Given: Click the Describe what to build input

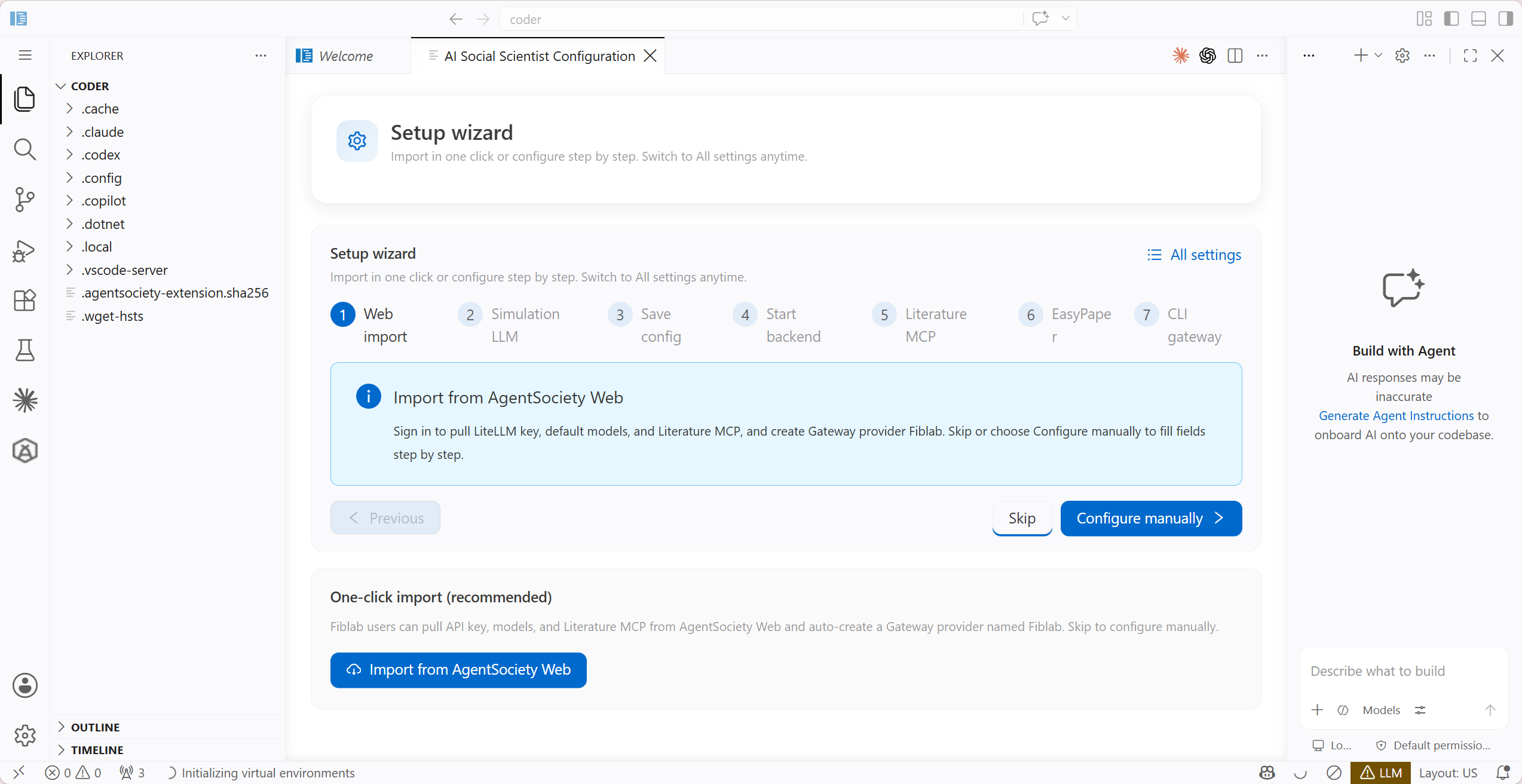Looking at the screenshot, I should click(x=1403, y=671).
